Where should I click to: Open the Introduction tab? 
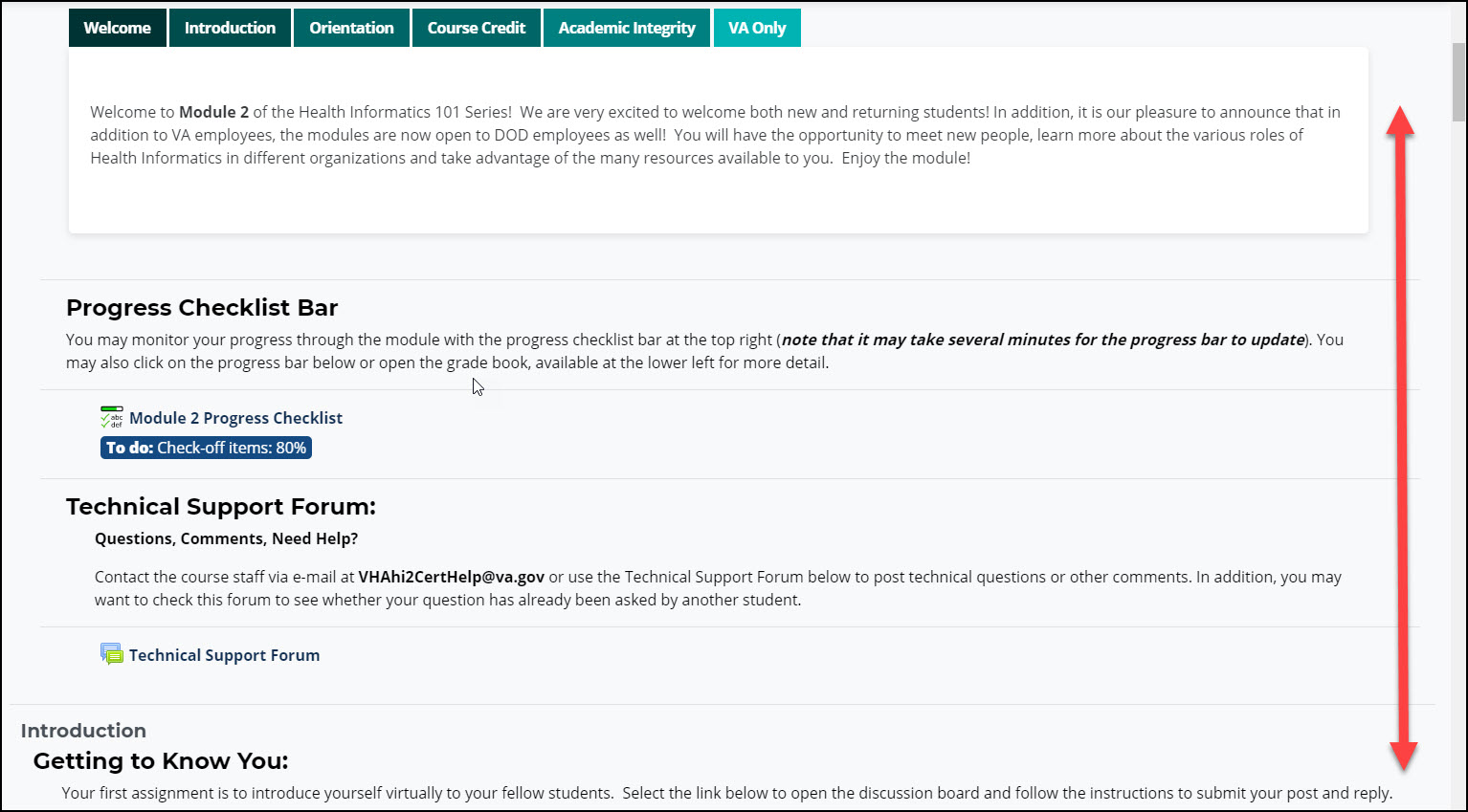click(230, 28)
